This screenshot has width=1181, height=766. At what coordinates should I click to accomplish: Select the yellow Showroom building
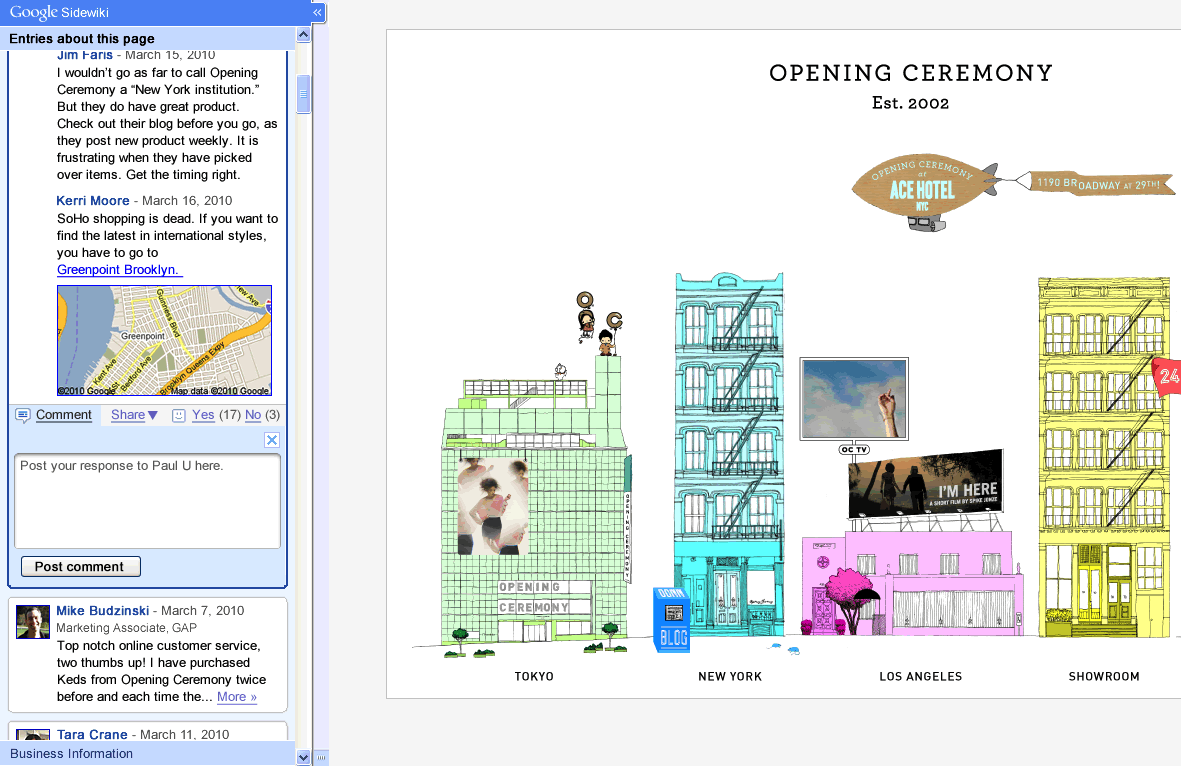coord(1103,458)
